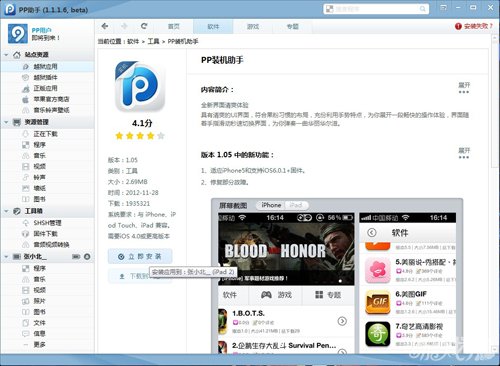Click the 信息 icon under 张小北_ device
The height and width of the screenshot is (366, 500).
pos(26,333)
